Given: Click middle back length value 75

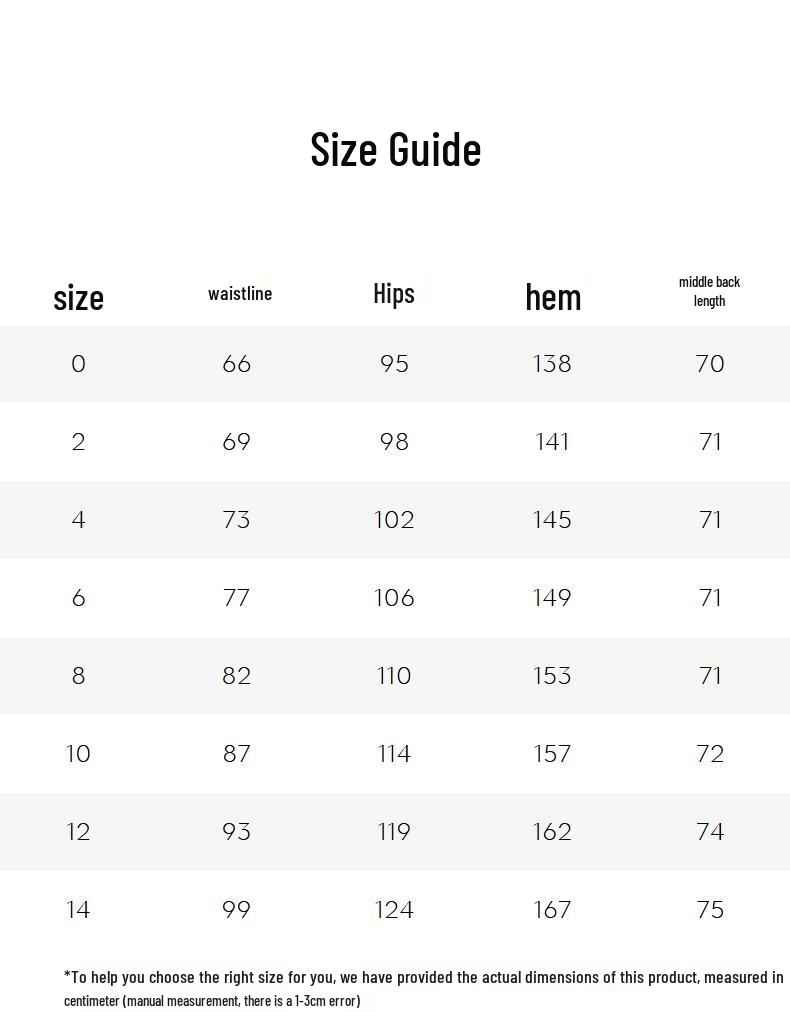Looking at the screenshot, I should (710, 910).
